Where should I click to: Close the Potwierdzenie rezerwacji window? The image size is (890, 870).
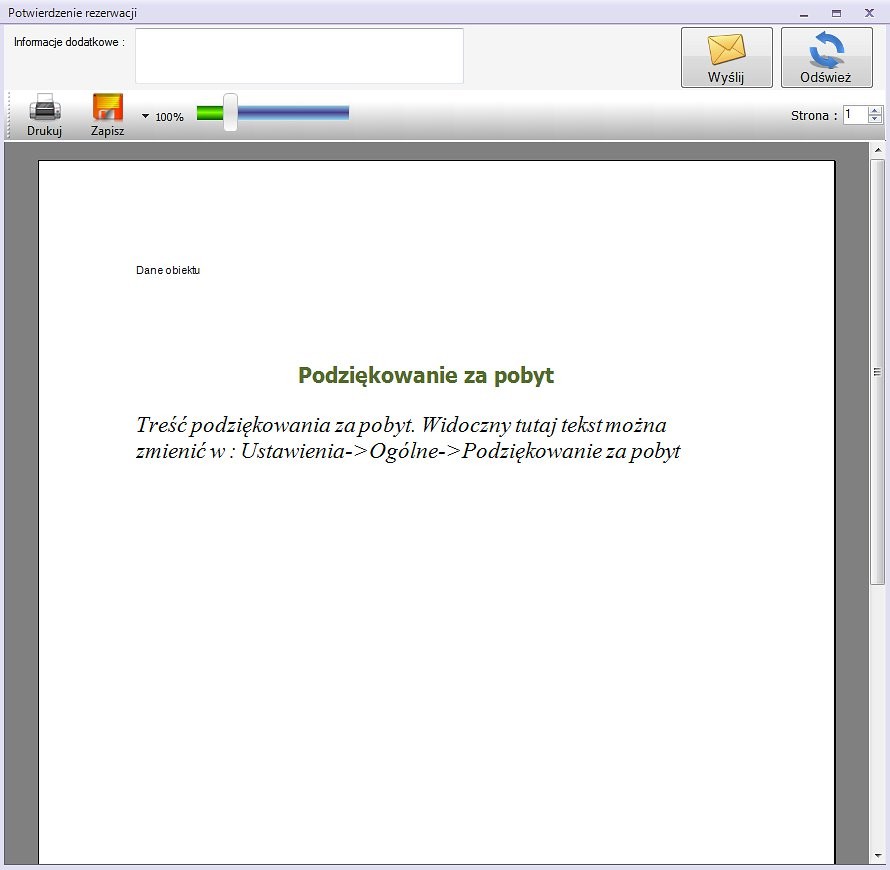pyautogui.click(x=869, y=13)
